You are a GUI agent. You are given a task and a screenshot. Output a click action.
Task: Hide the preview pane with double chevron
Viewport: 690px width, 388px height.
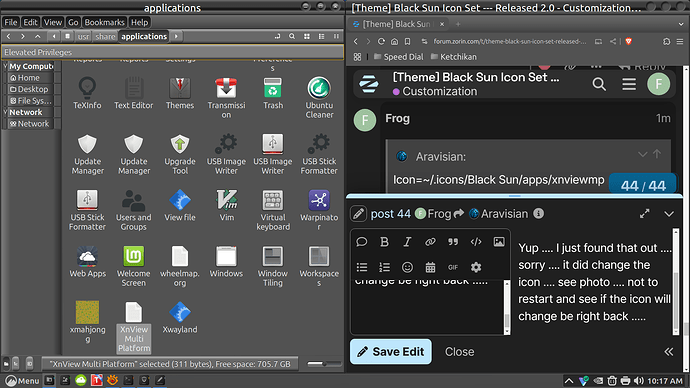point(668,351)
